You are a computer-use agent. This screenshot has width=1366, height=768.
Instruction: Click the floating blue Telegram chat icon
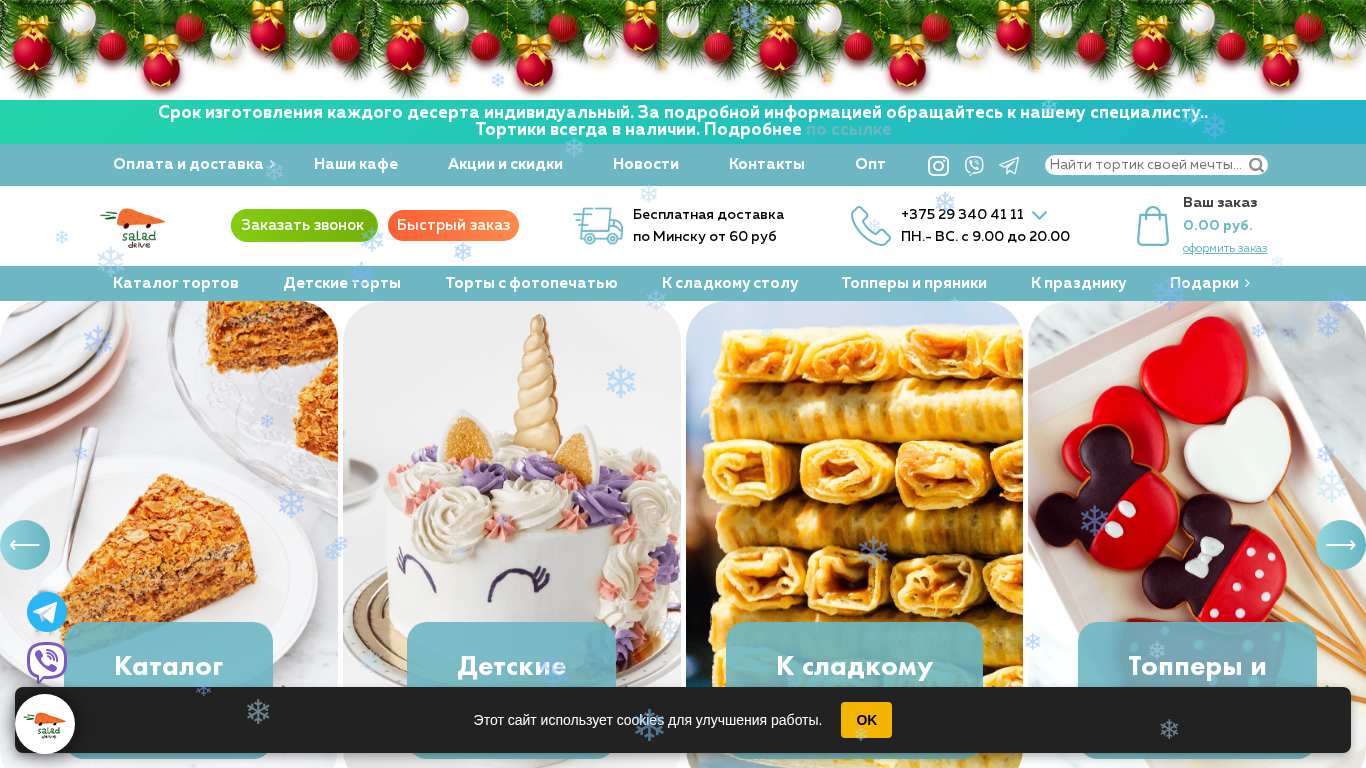pos(47,612)
